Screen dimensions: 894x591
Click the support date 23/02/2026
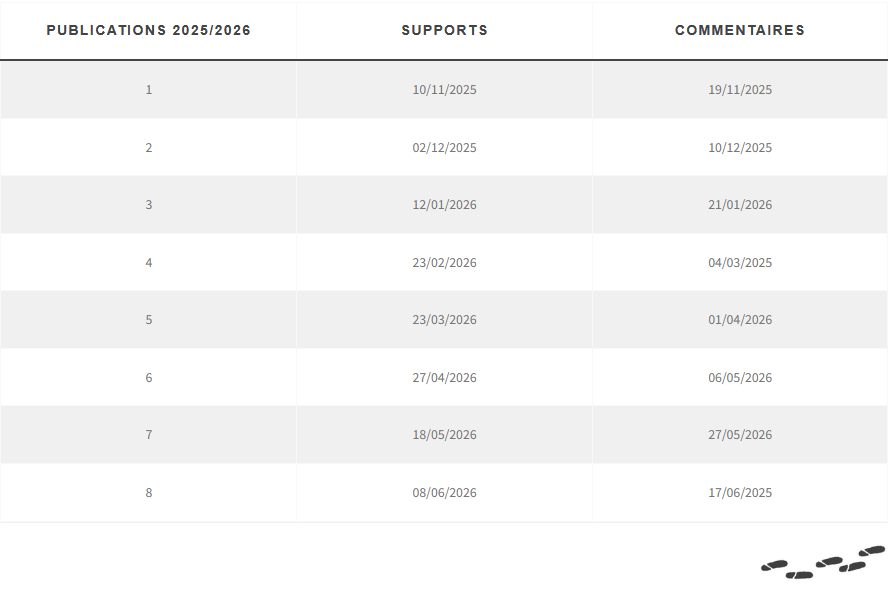(445, 263)
